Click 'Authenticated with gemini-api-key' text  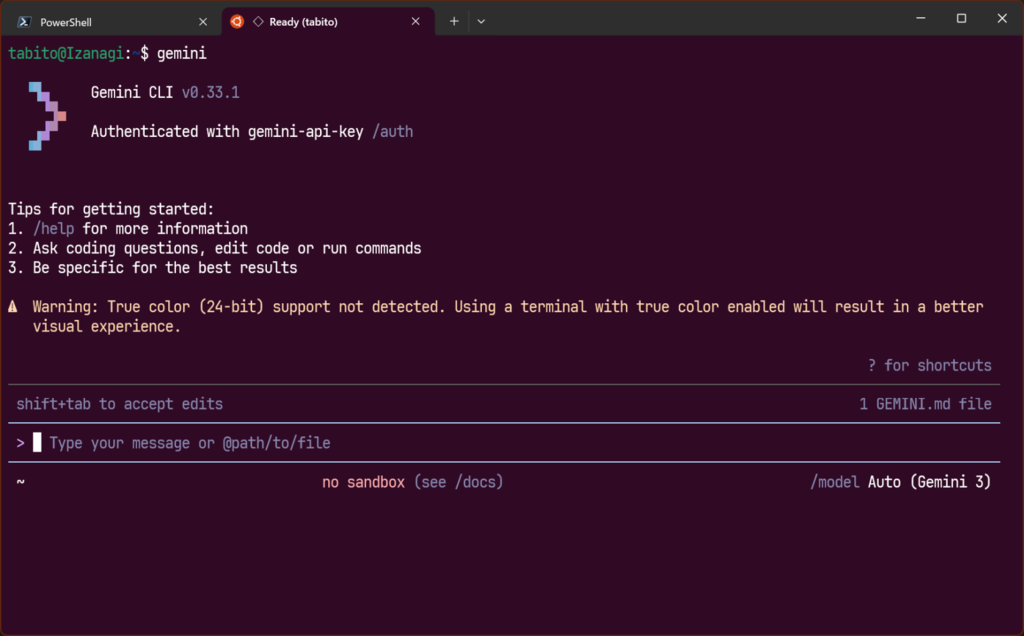point(227,131)
